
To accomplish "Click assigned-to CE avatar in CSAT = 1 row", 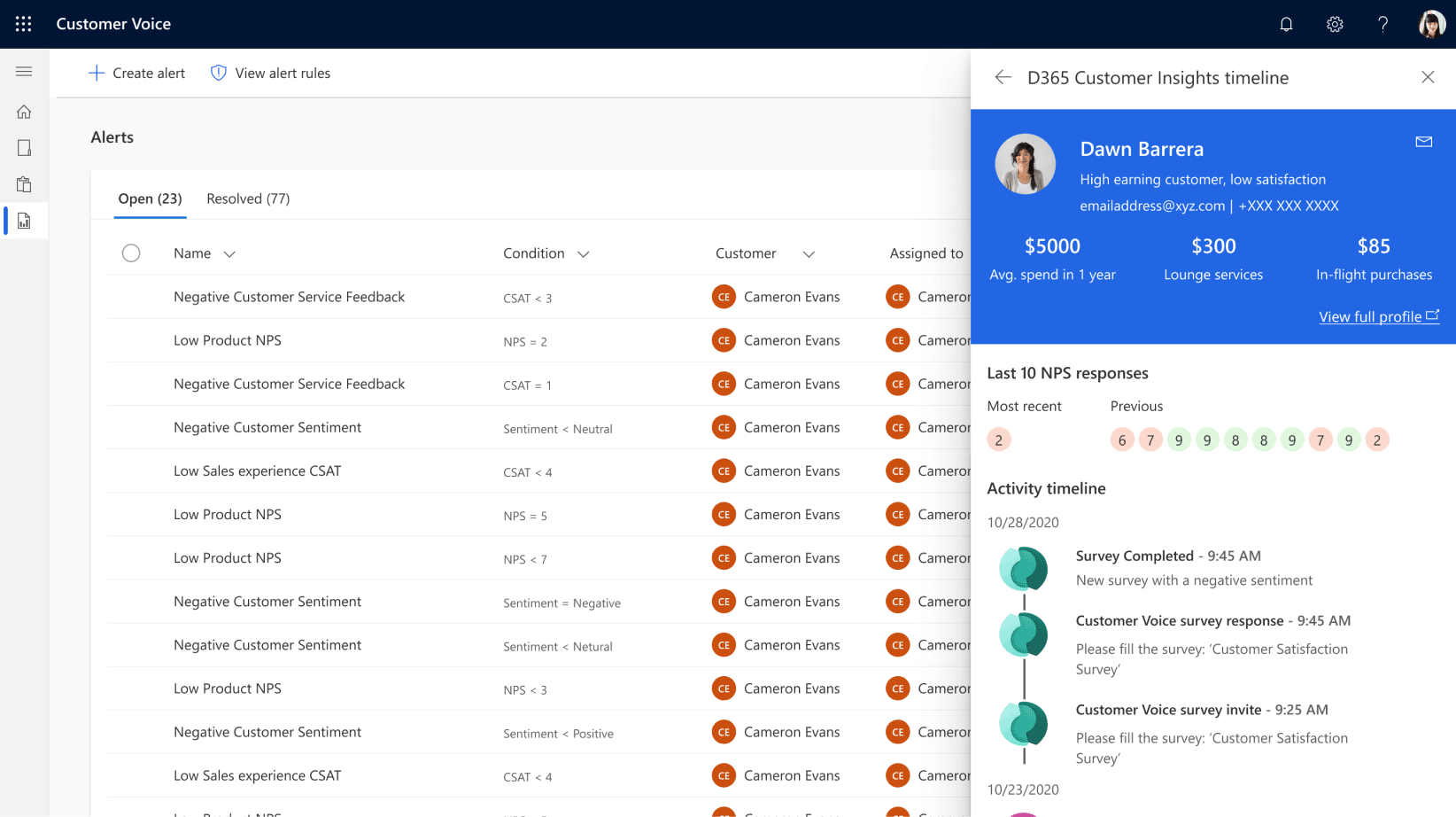I will 898,384.
